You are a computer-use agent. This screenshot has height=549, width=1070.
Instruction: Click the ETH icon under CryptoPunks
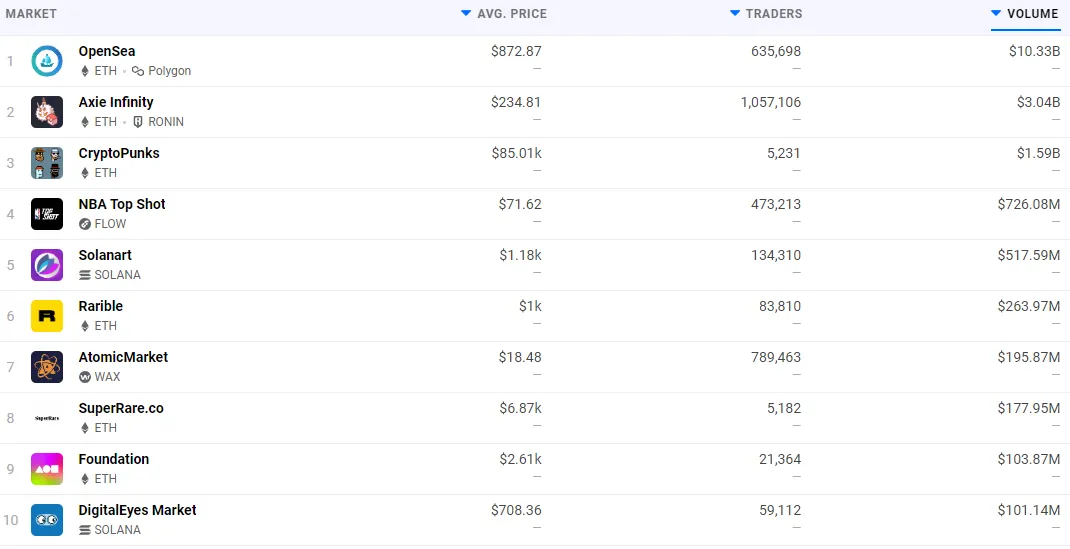tap(85, 173)
